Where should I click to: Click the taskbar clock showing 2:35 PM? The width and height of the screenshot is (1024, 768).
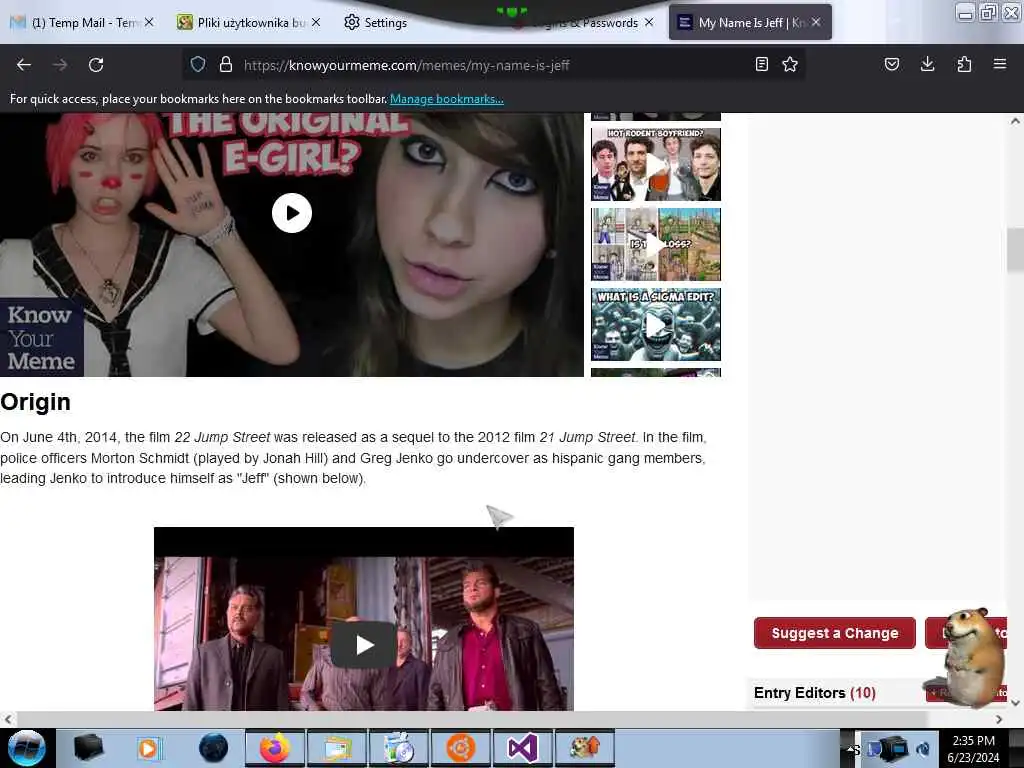[974, 748]
